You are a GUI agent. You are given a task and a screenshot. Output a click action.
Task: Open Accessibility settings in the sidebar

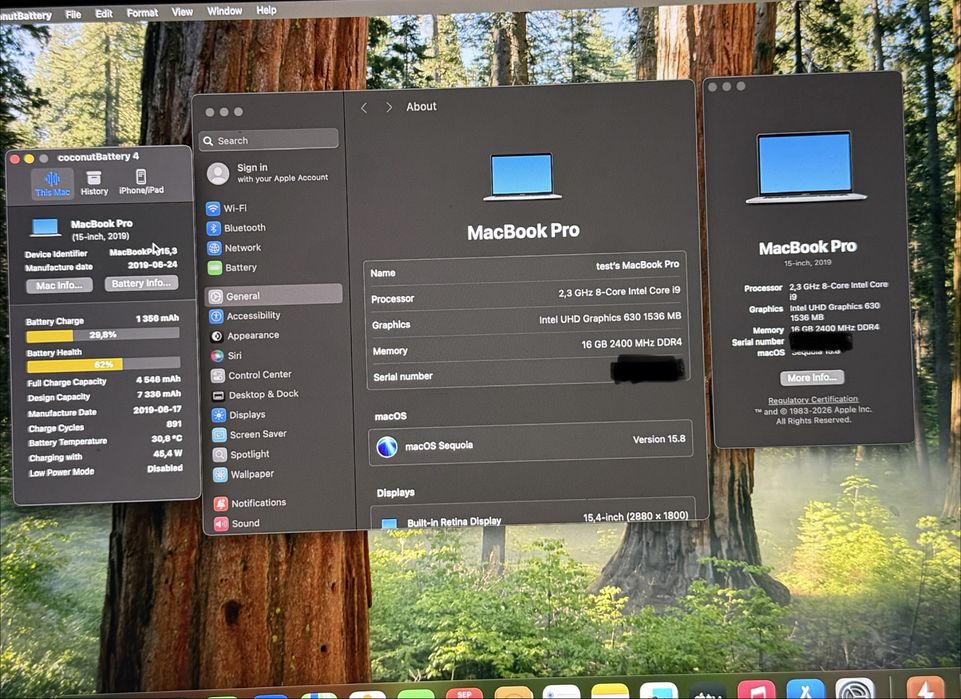(x=245, y=315)
